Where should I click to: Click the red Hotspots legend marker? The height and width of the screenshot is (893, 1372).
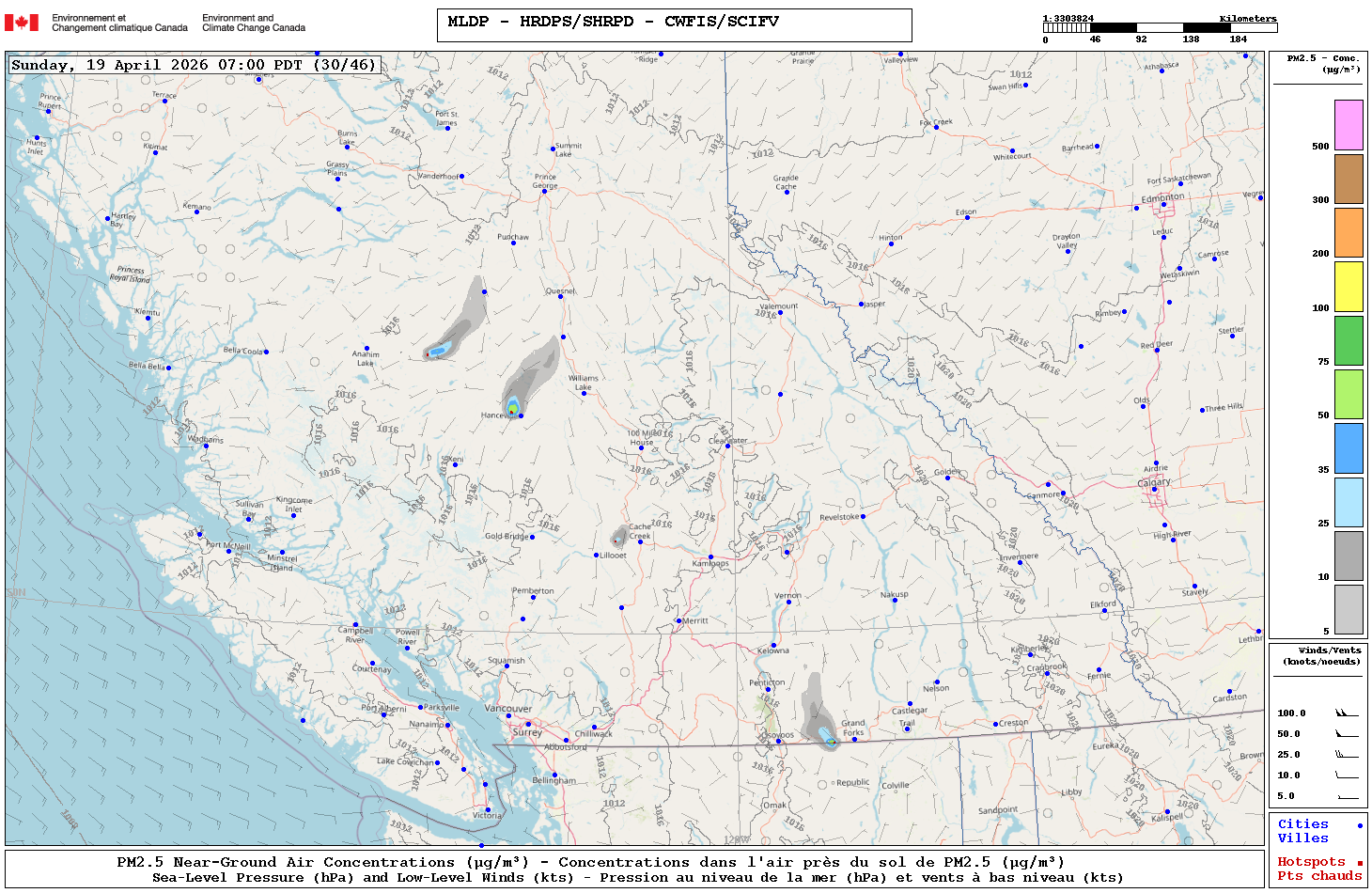pyautogui.click(x=1359, y=863)
